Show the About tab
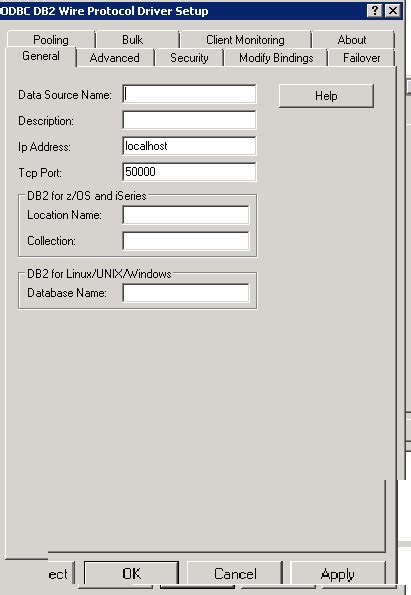This screenshot has width=411, height=595. pos(352,39)
